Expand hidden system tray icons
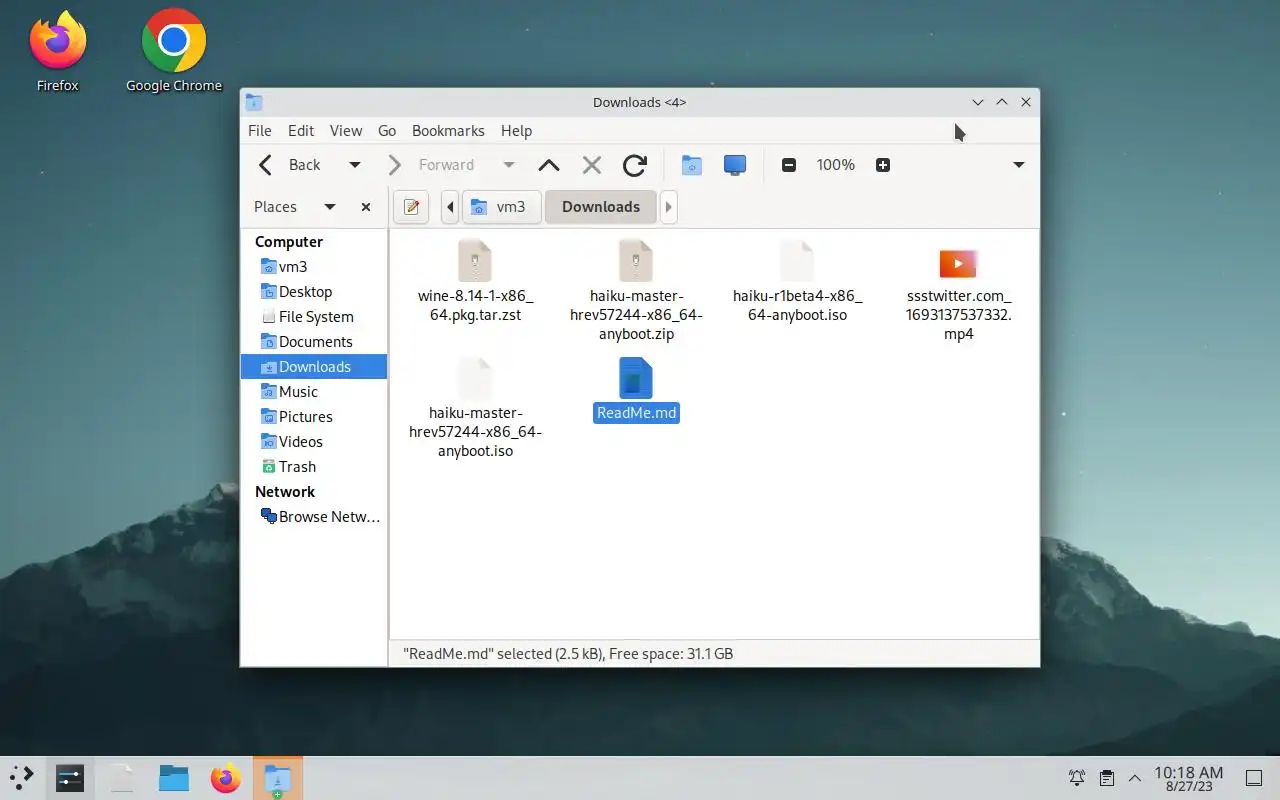The image size is (1280, 800). click(x=1135, y=778)
